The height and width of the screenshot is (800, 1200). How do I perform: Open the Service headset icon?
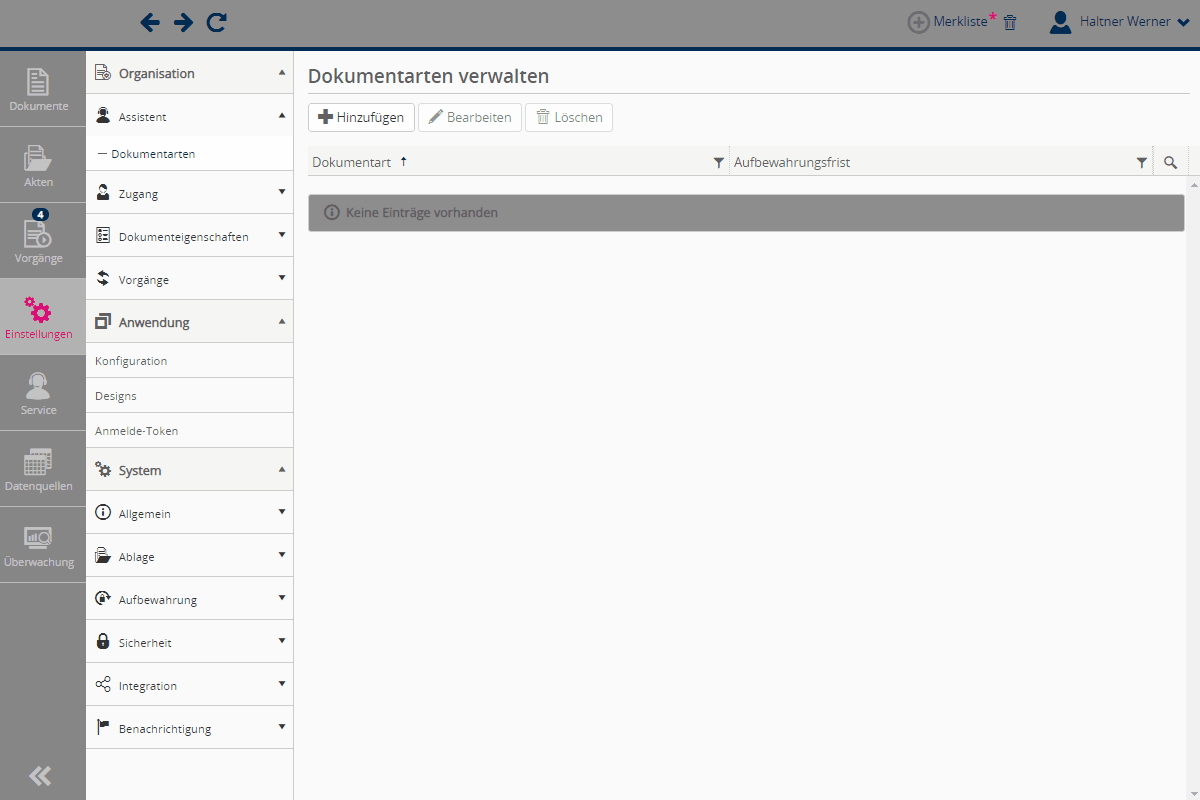[x=39, y=393]
